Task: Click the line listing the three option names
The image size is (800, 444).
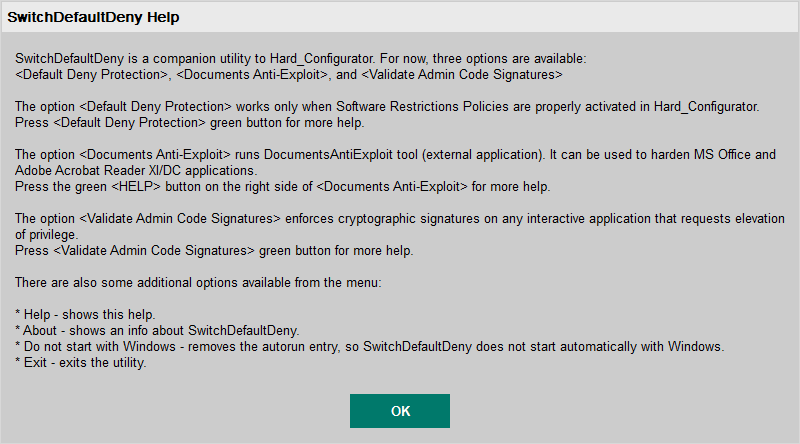Action: click(289, 74)
